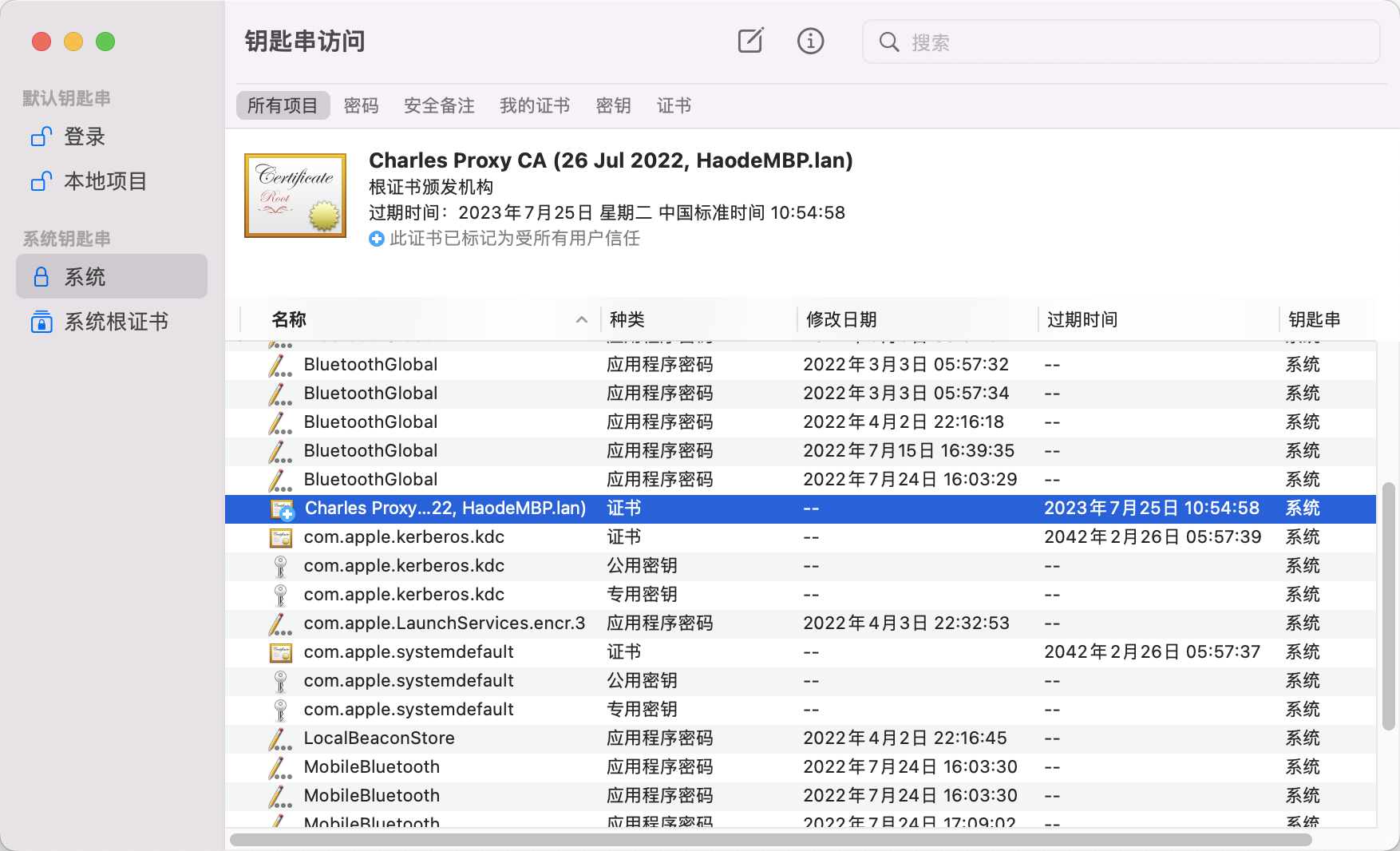The image size is (1400, 851).
Task: Select the Charles Proxy...22, HaodeMBP.lan) row
Action: (801, 509)
